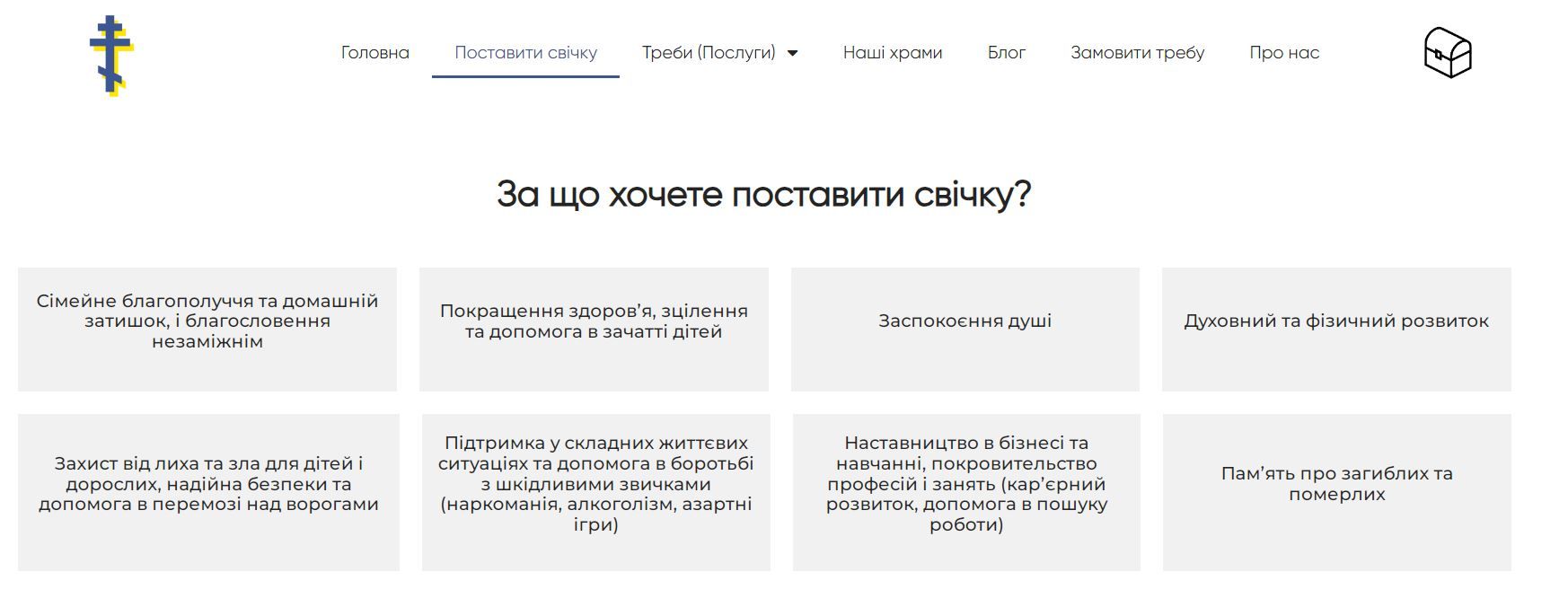Go to the Головна menu item
Image resolution: width=1568 pixels, height=607 pixels.
click(374, 53)
